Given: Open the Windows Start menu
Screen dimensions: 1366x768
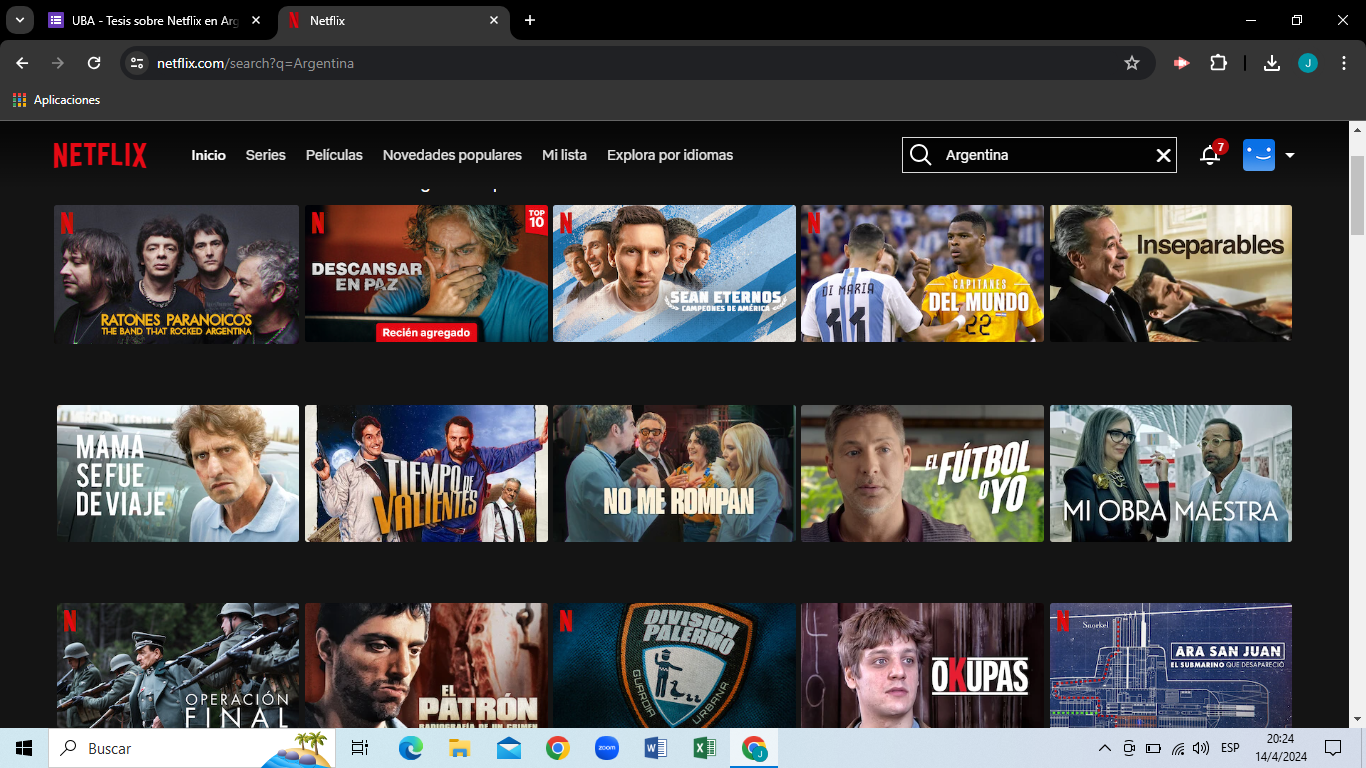Looking at the screenshot, I should pos(24,748).
